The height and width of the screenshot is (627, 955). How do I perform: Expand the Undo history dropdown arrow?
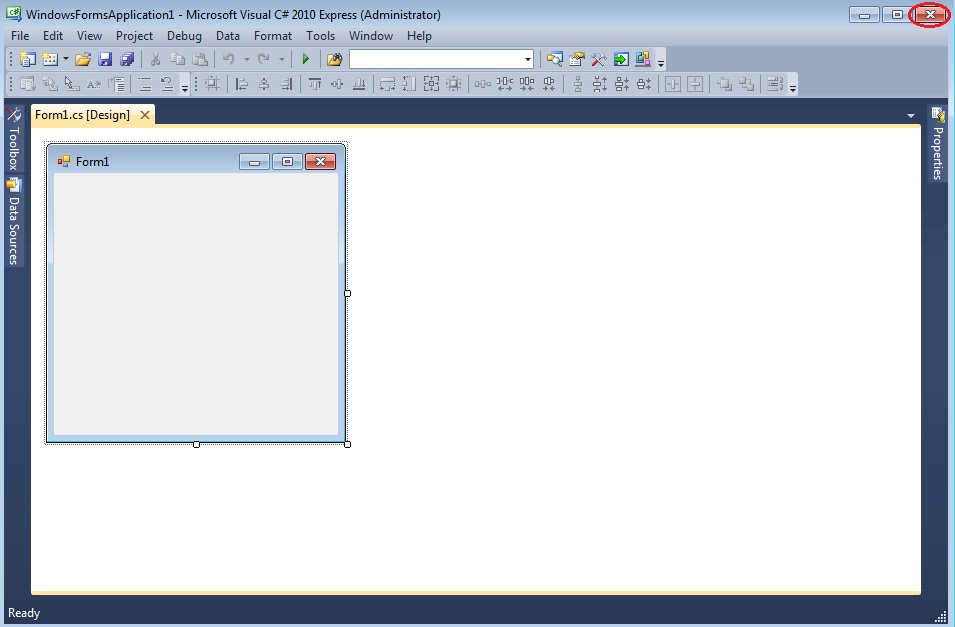click(247, 59)
